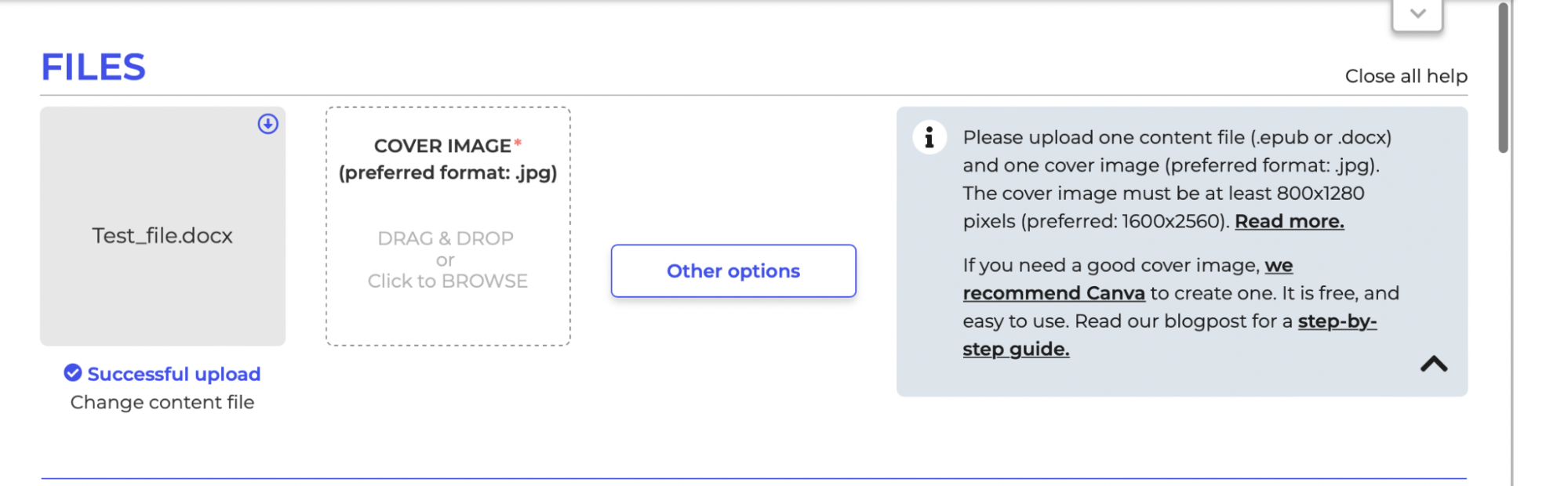Collapse the help panel using the up caret
The height and width of the screenshot is (486, 1568).
coord(1435,363)
